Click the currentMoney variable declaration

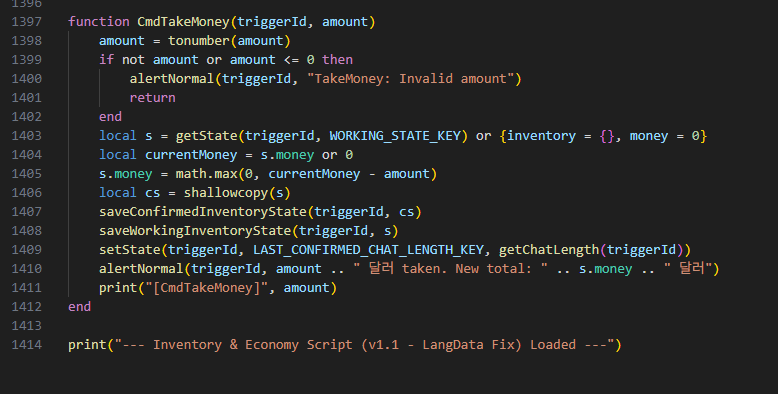click(191, 155)
